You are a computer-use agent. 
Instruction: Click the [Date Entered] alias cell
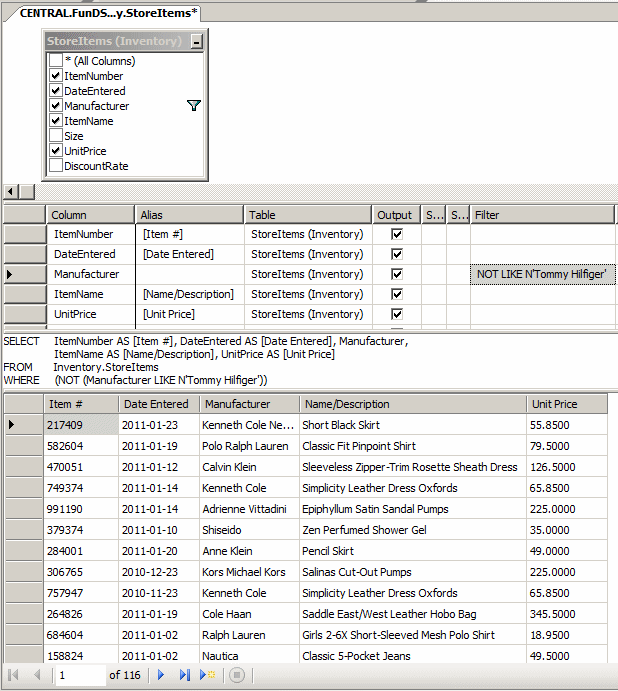pos(190,254)
